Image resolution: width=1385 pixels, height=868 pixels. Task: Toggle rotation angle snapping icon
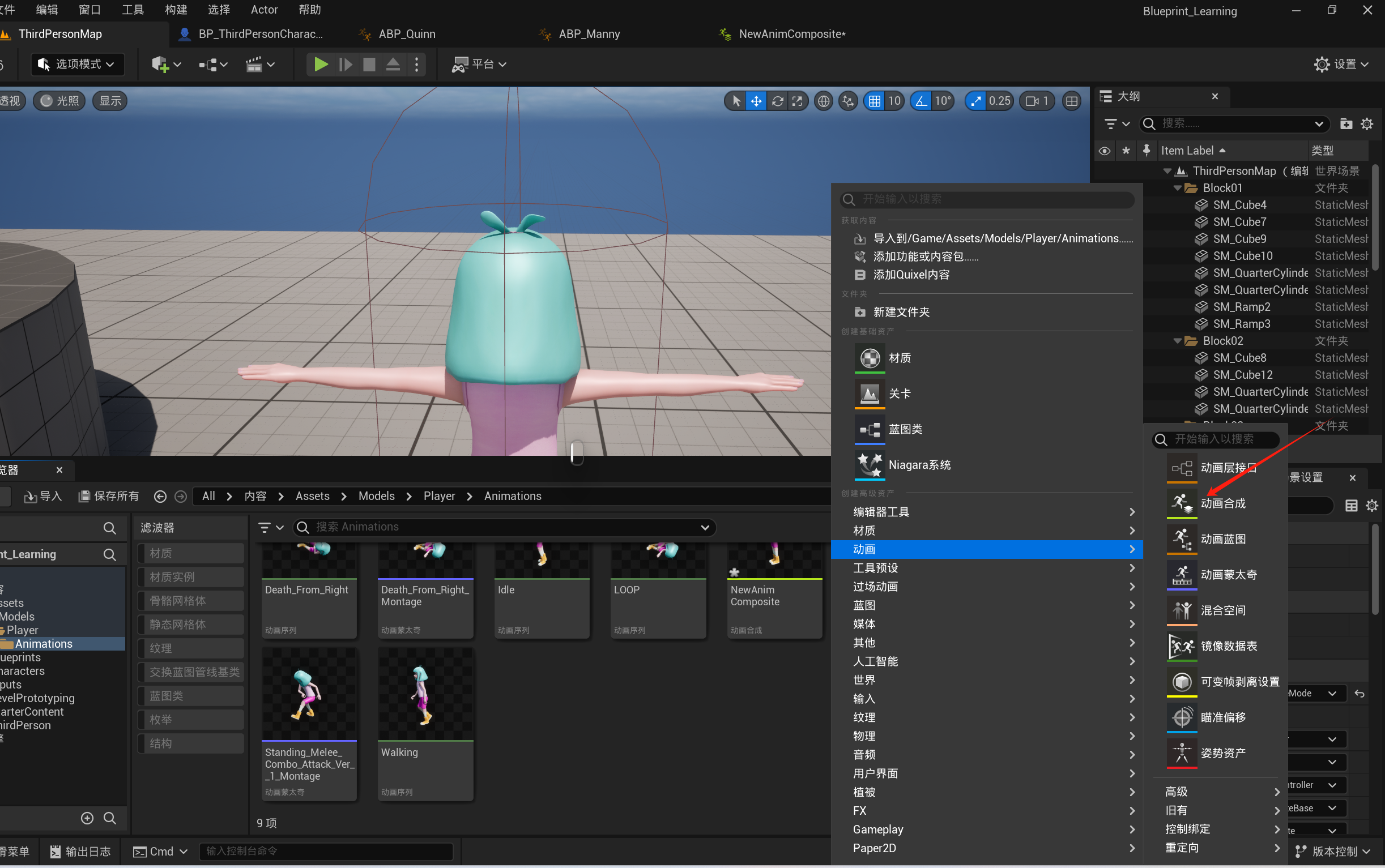[921, 101]
